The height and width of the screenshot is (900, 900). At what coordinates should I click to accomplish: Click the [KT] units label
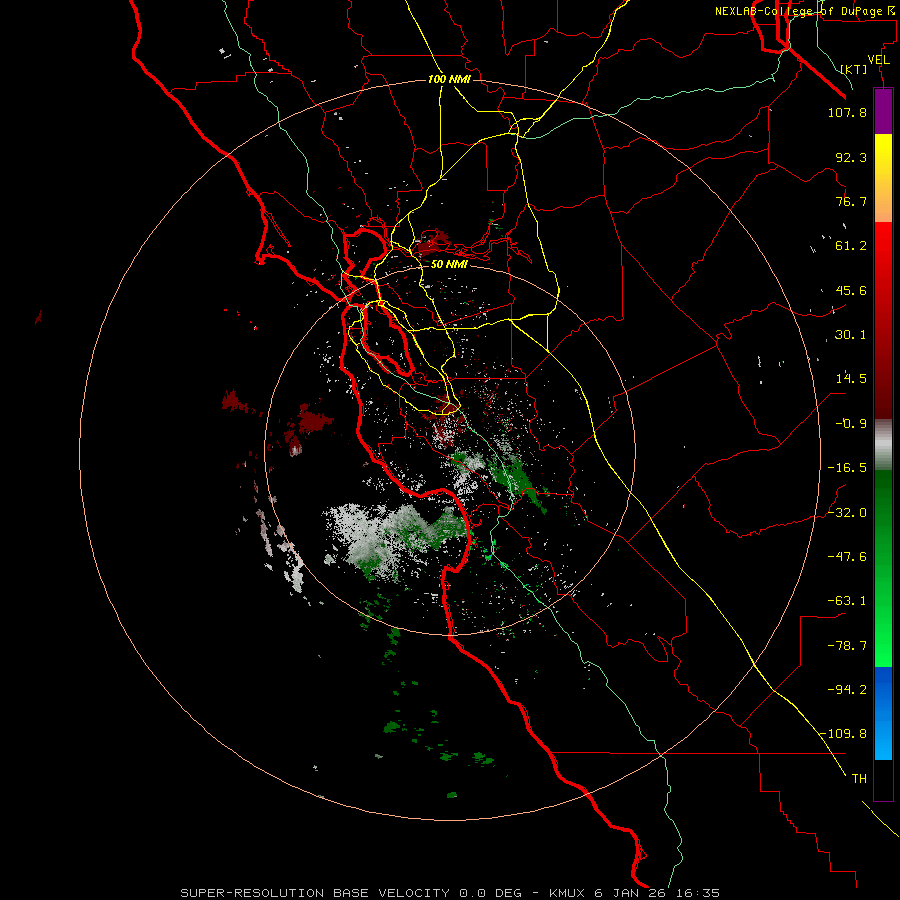point(854,69)
